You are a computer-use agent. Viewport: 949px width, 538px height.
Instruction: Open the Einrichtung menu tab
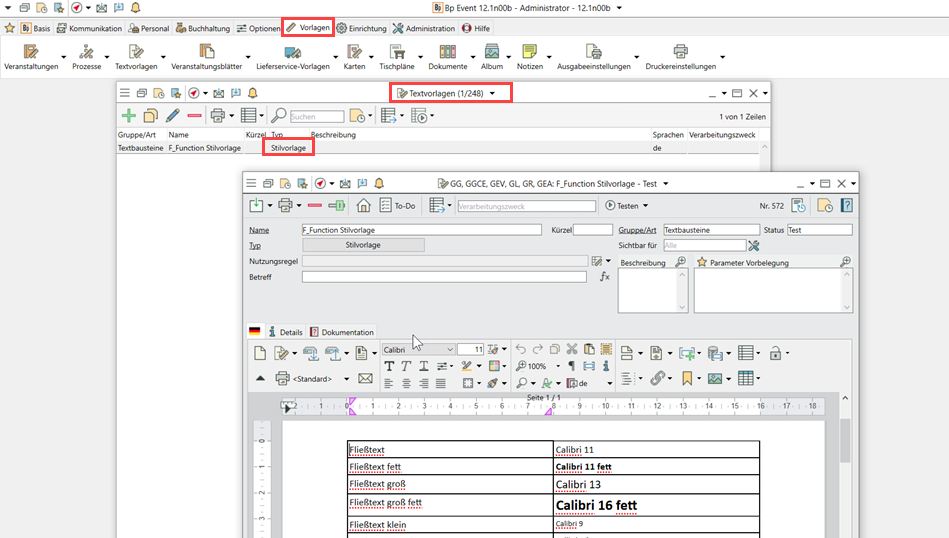tap(361, 28)
